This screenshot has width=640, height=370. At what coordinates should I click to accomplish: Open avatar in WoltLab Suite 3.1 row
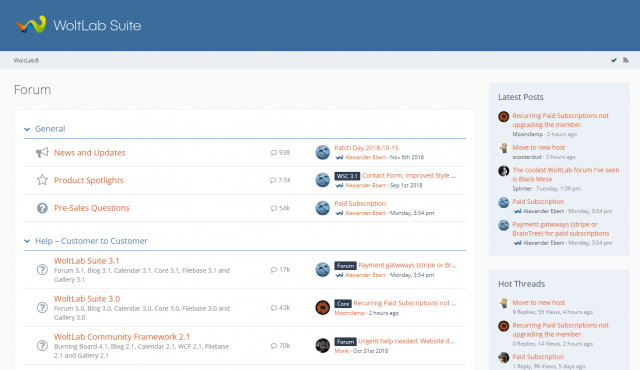[322, 269]
